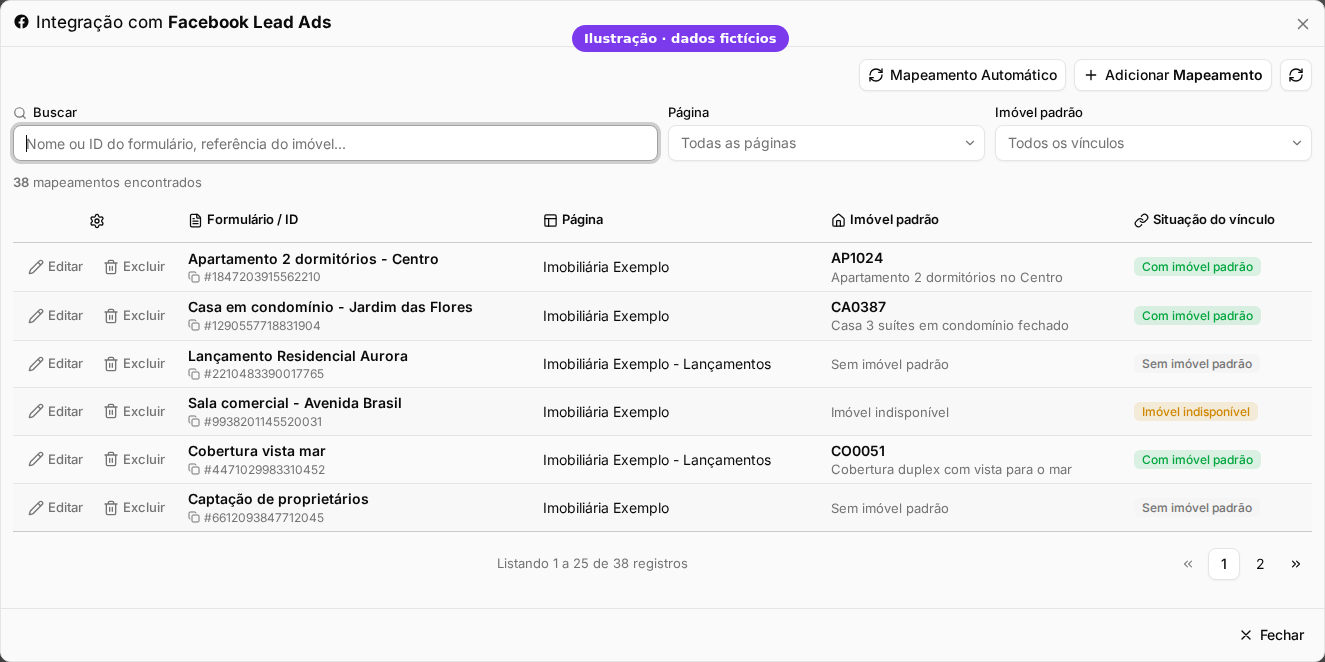Open the Imóvel padrão filter dropdown
The height and width of the screenshot is (662, 1325).
click(x=1153, y=143)
